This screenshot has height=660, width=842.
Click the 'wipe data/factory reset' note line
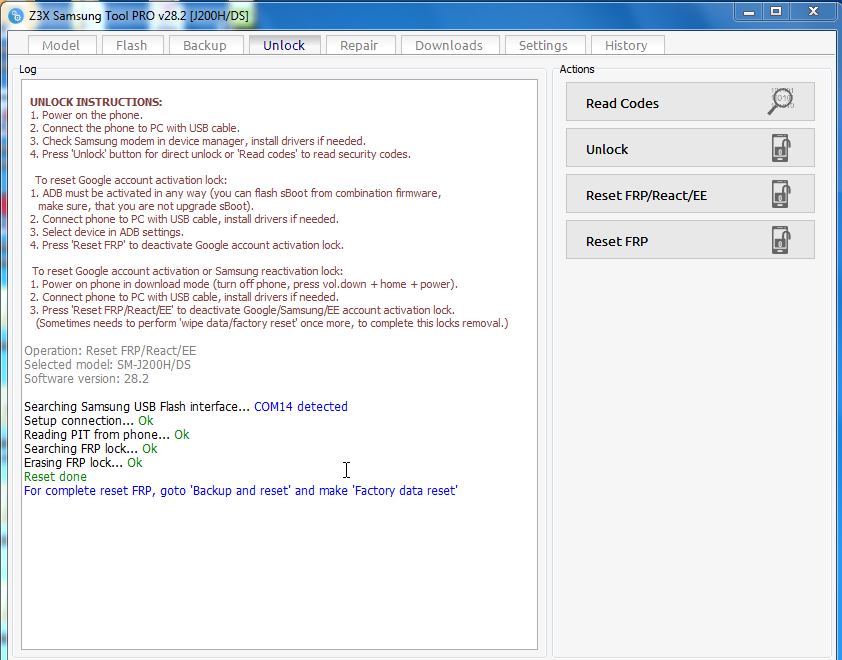point(272,323)
